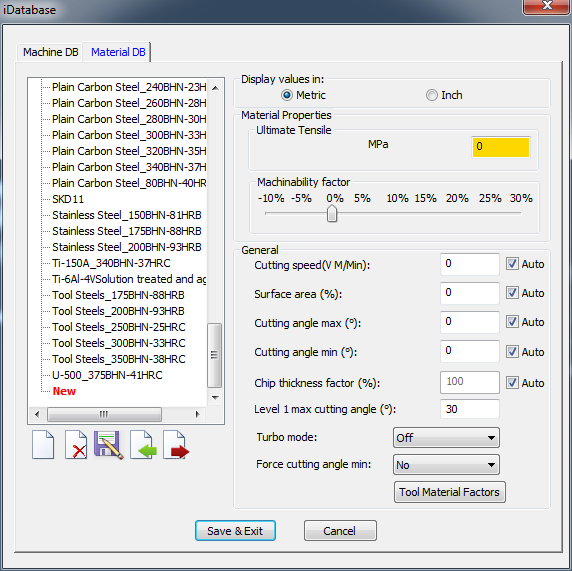Click the Cutting speed input field

(469, 264)
